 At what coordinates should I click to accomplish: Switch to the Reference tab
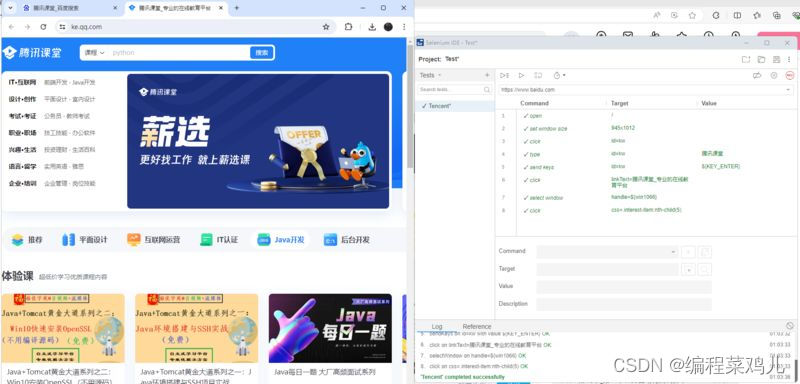tap(477, 326)
